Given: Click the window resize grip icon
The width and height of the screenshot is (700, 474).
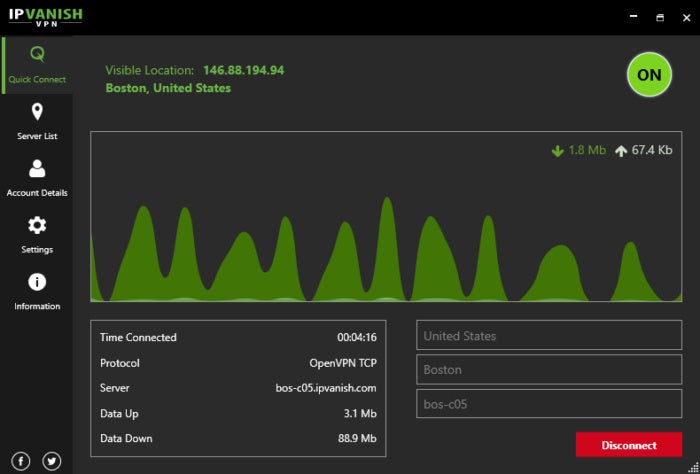Looking at the screenshot, I should tap(694, 467).
